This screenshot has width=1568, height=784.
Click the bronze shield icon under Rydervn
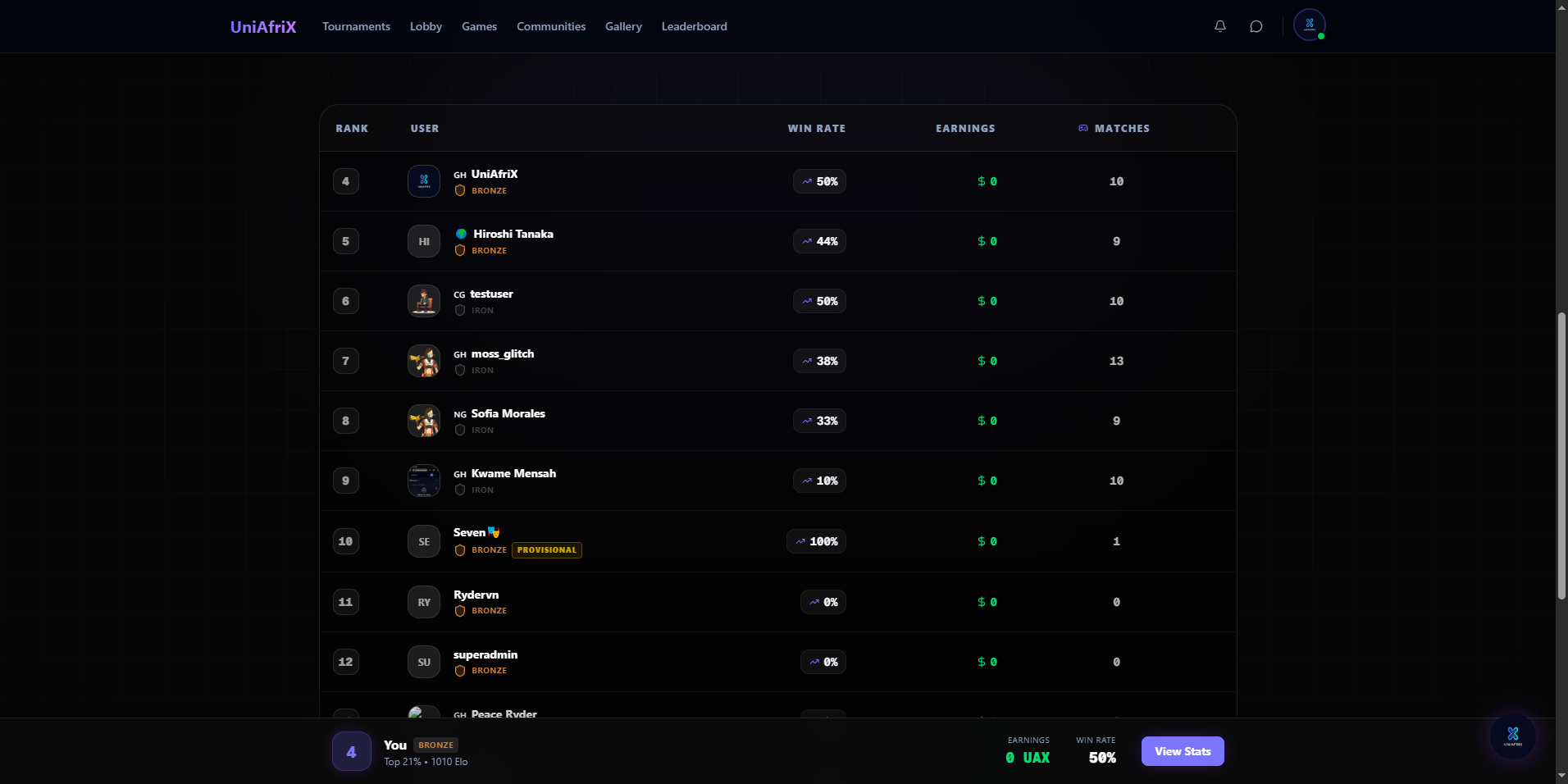(460, 611)
